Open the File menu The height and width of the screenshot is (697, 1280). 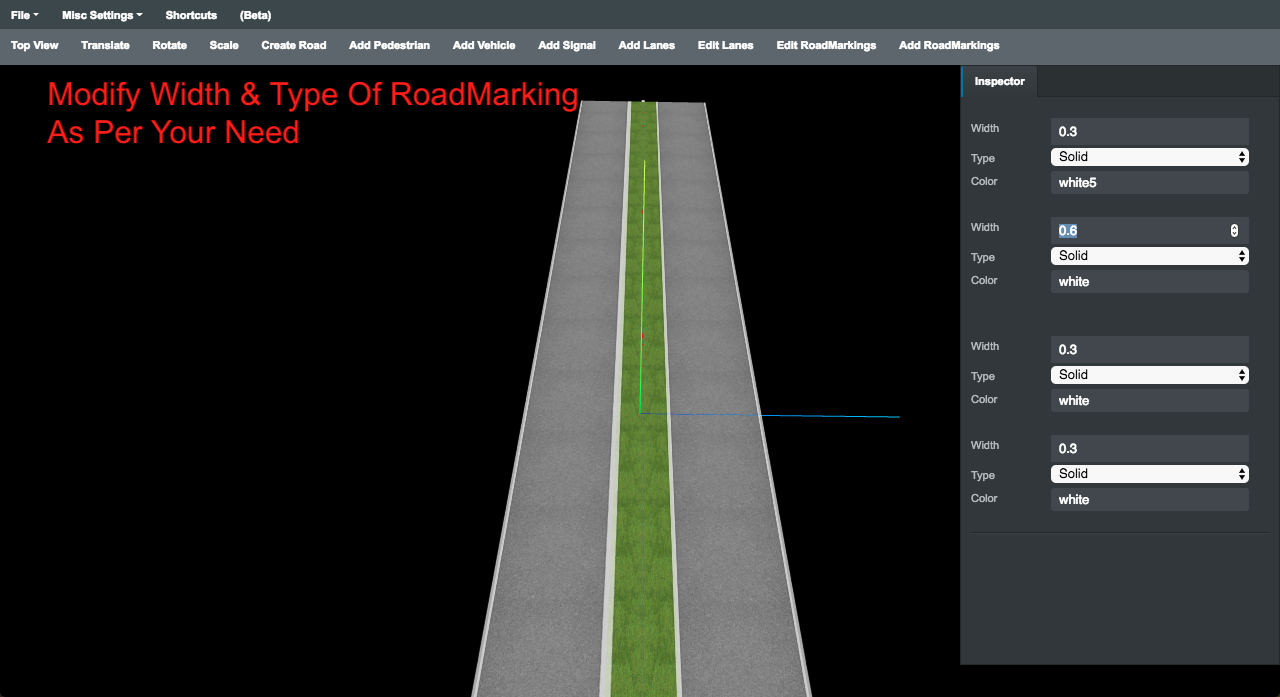(x=24, y=15)
